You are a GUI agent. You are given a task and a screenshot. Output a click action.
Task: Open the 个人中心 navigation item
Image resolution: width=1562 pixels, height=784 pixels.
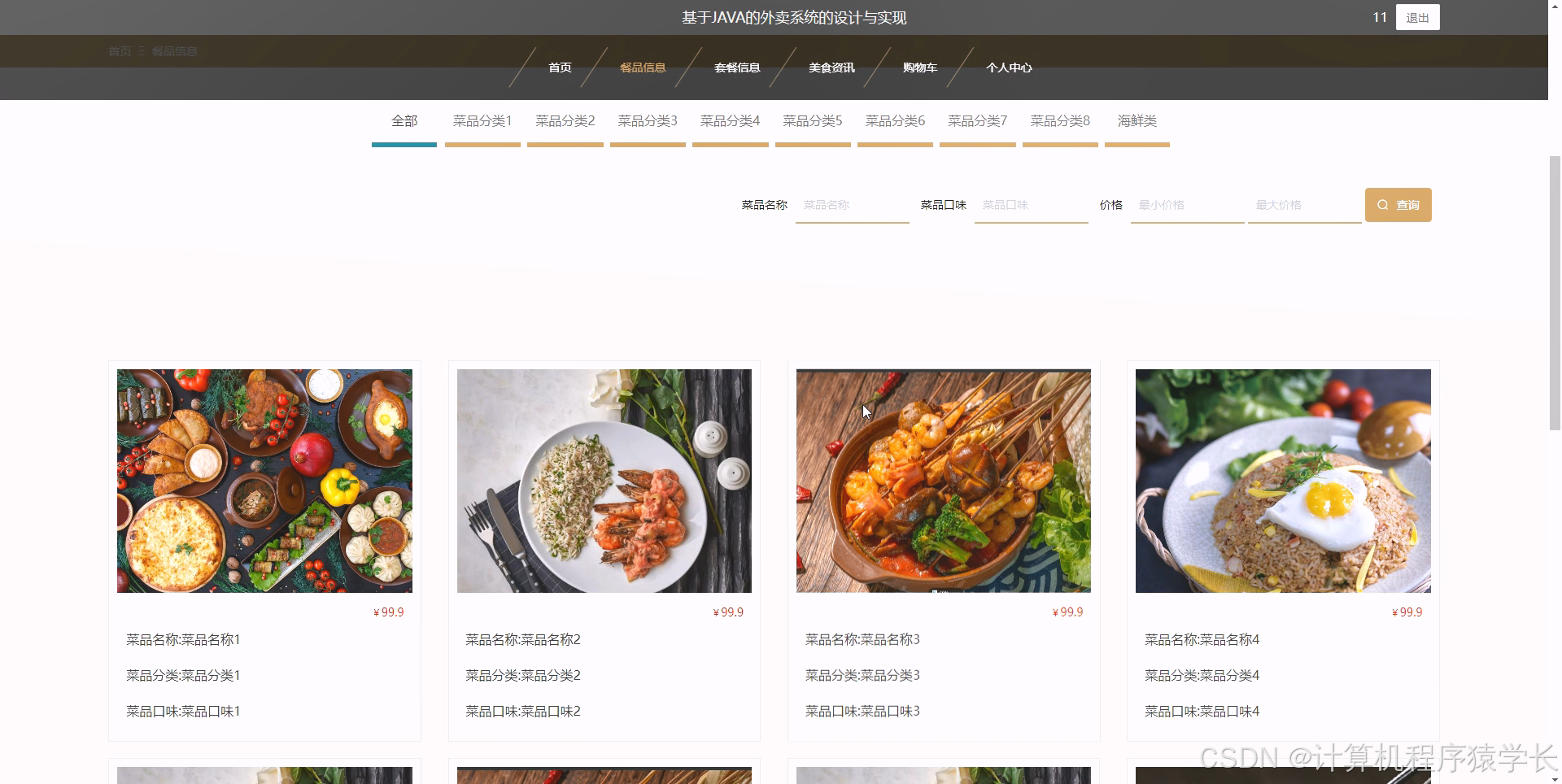point(1009,68)
